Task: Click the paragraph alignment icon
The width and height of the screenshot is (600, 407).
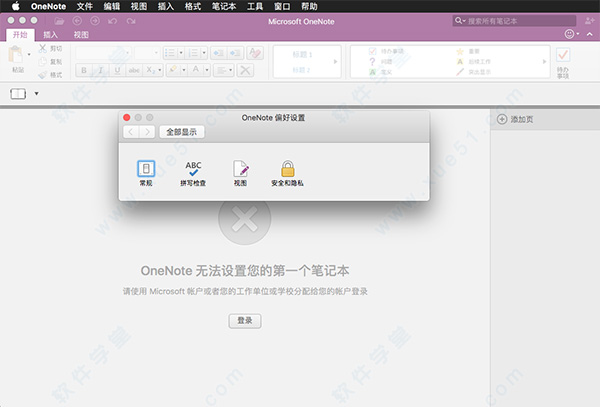Action: [x=221, y=70]
